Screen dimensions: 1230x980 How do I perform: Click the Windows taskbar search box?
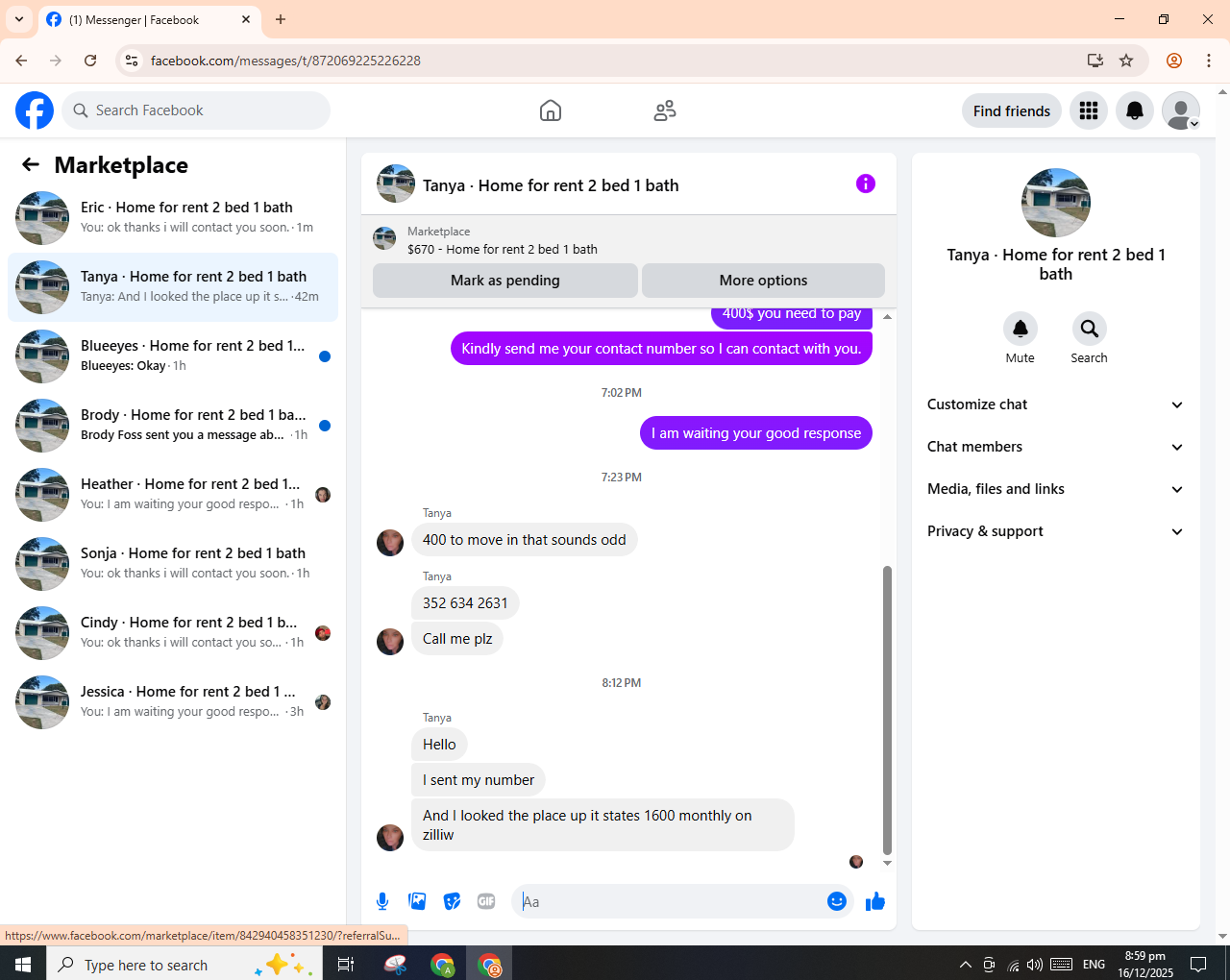(x=183, y=964)
